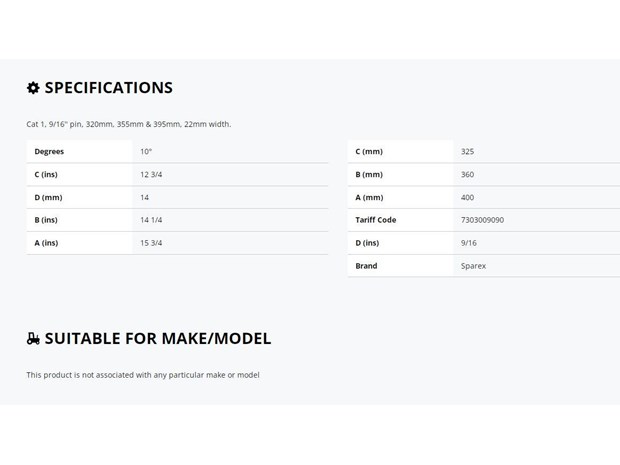Select the A (ins) row label

[46, 243]
